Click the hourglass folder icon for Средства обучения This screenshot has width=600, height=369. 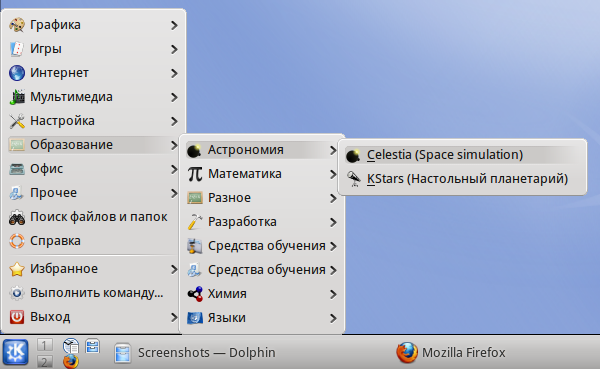click(194, 246)
